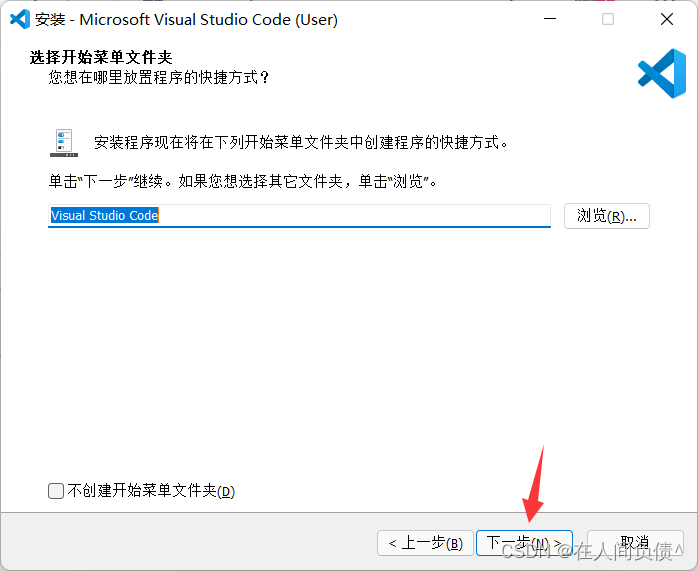Click the disabled maximize button
This screenshot has width=698, height=571.
[608, 19]
